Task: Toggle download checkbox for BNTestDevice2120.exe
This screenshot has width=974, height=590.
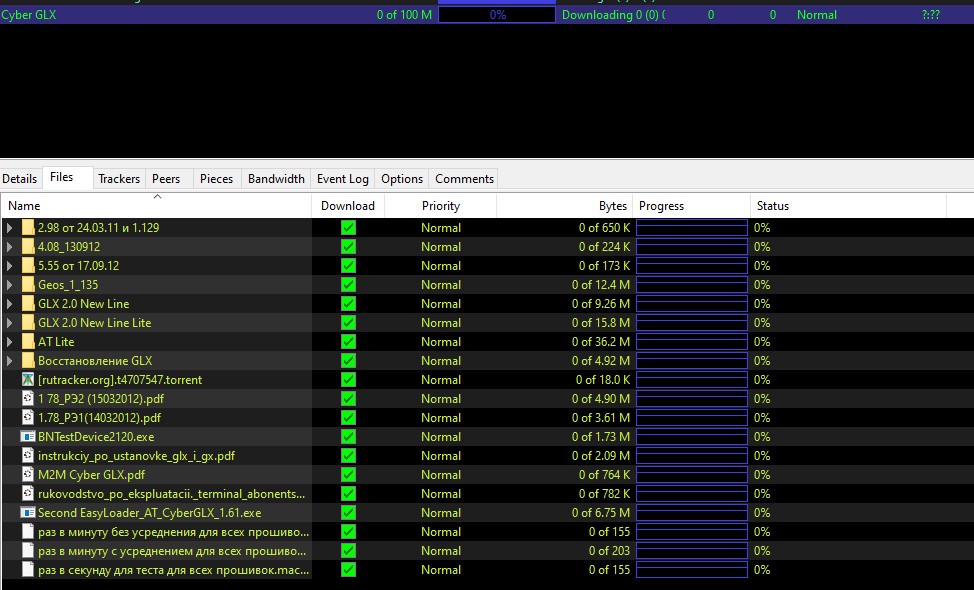Action: (x=348, y=437)
